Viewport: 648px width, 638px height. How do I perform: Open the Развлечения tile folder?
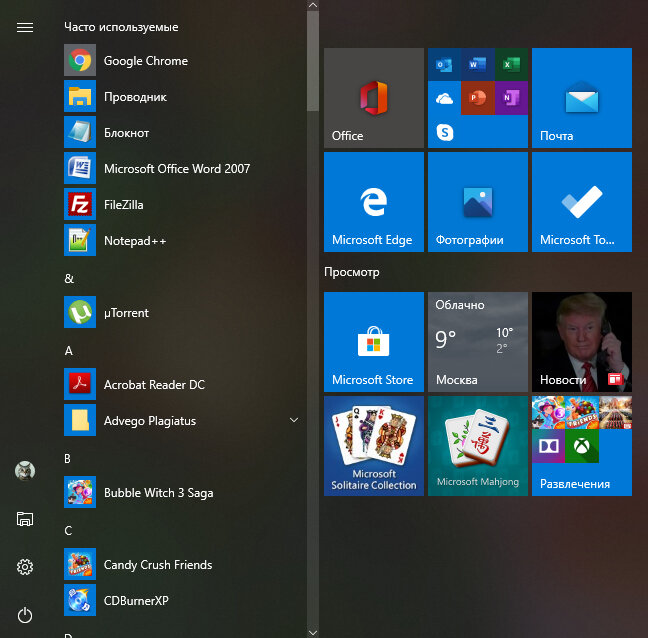pyautogui.click(x=581, y=446)
